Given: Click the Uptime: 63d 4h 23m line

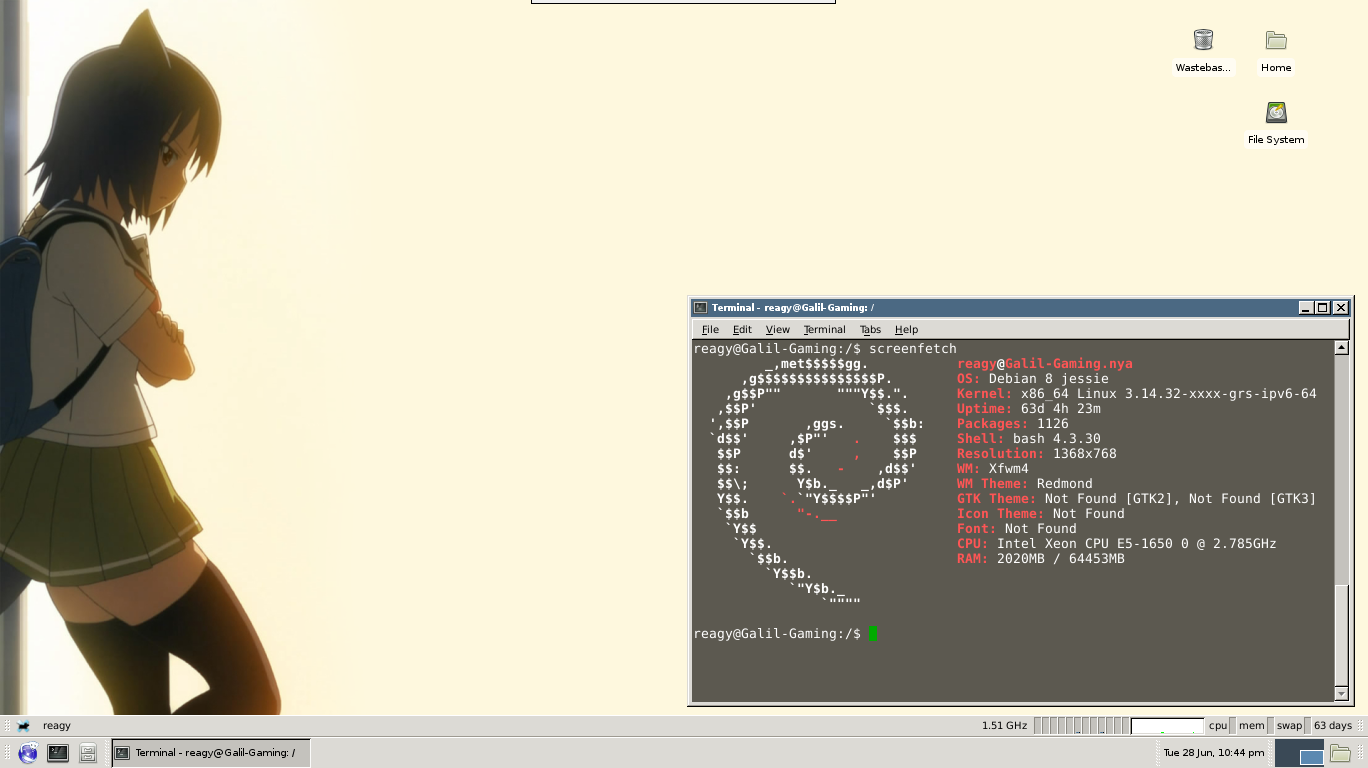Looking at the screenshot, I should (x=1029, y=409).
